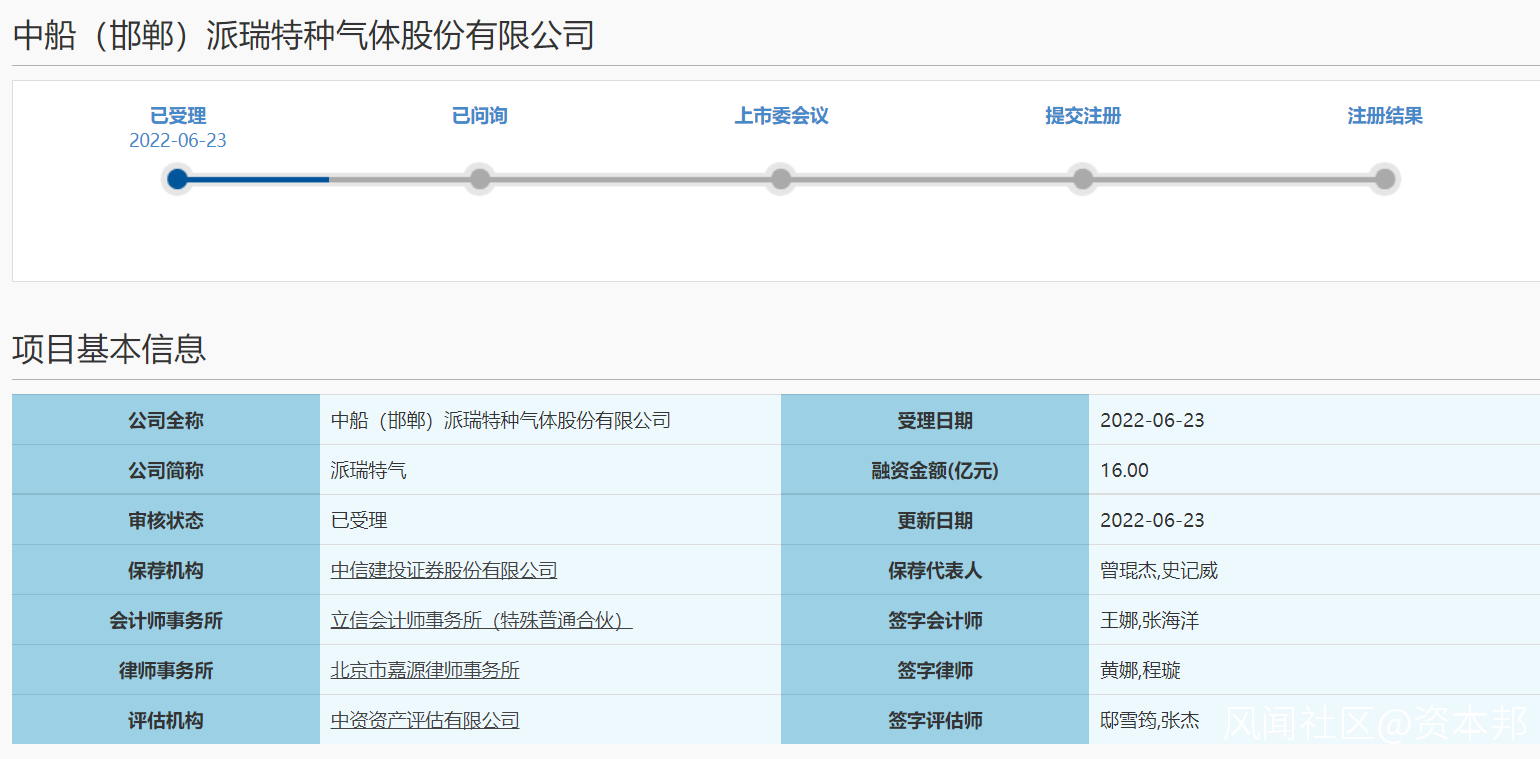
Task: Click the 已受理 progress step dot
Action: (x=178, y=179)
